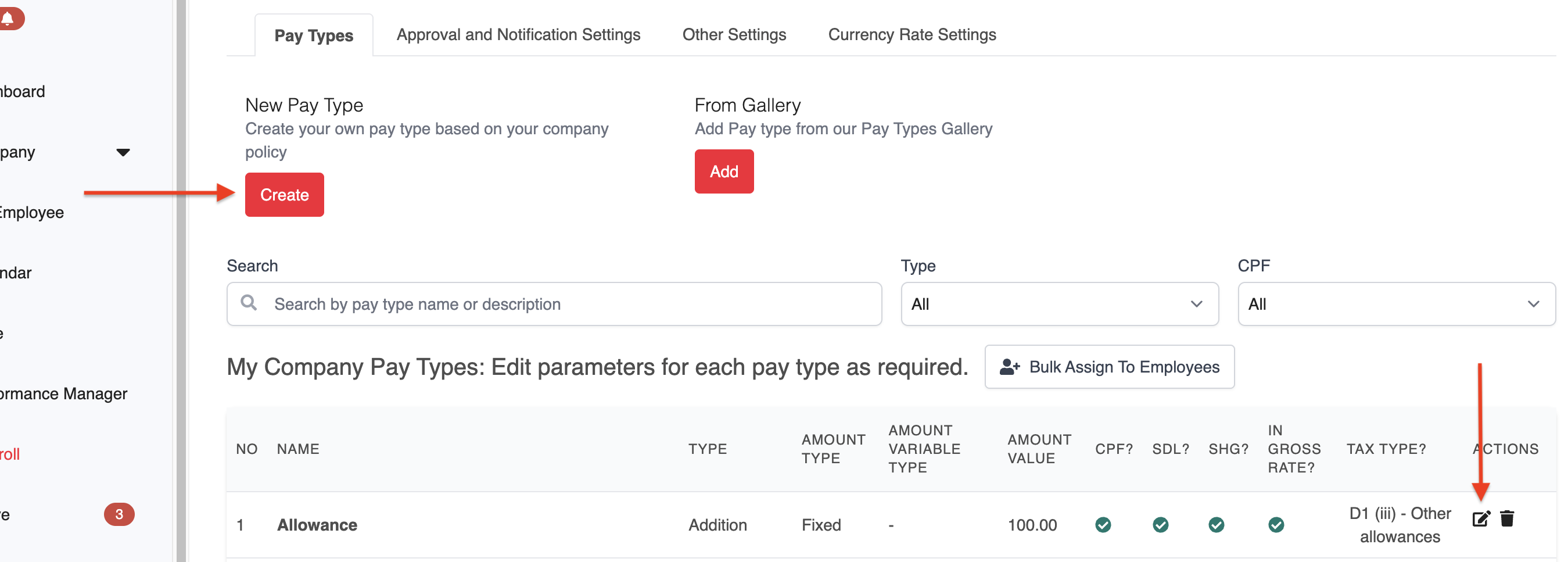The width and height of the screenshot is (1568, 562).
Task: Edit the Allowance pay type
Action: click(1480, 519)
